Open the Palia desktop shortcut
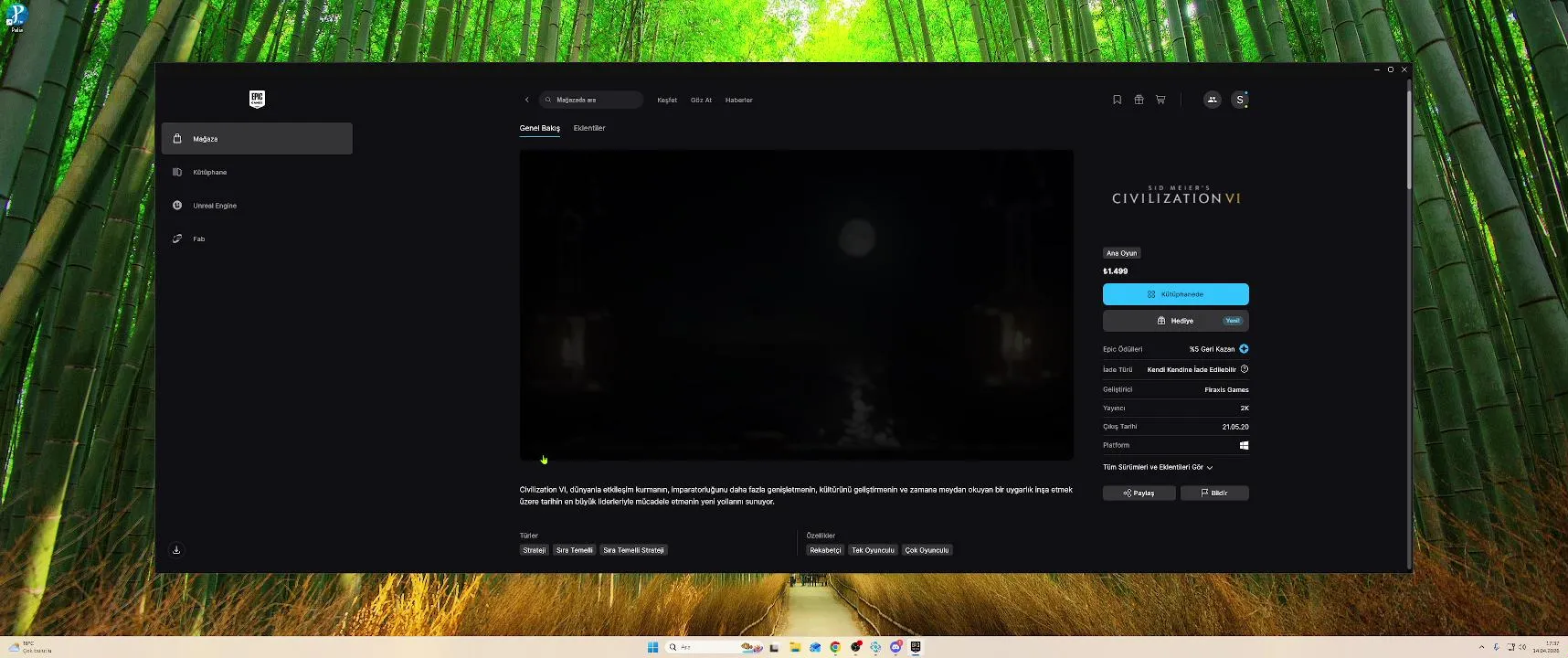The width and height of the screenshot is (1568, 658). click(x=16, y=17)
